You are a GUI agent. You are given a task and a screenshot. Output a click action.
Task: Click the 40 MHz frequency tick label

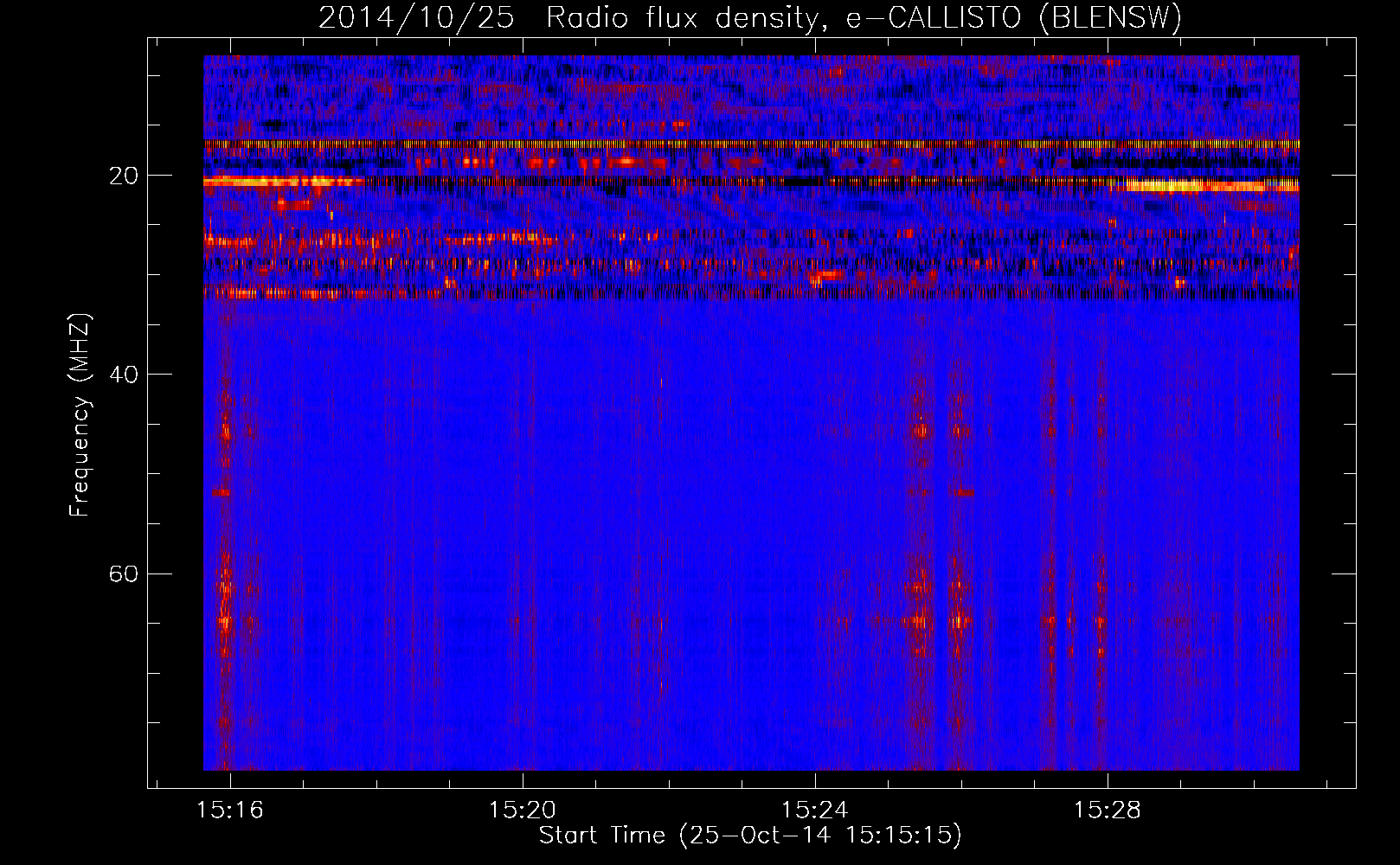pos(124,375)
